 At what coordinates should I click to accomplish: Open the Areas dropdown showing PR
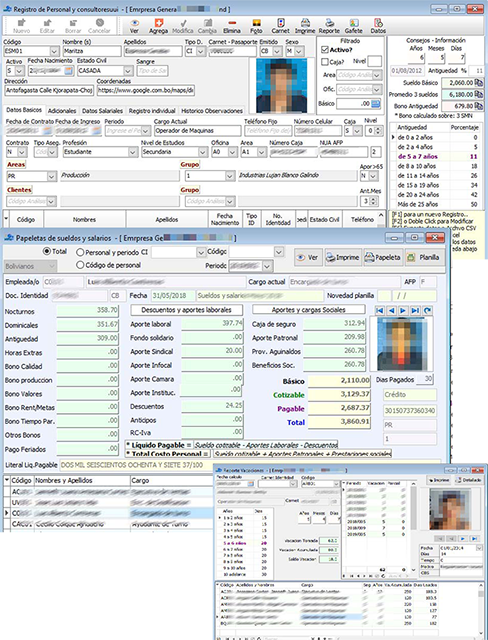pyautogui.click(x=51, y=176)
